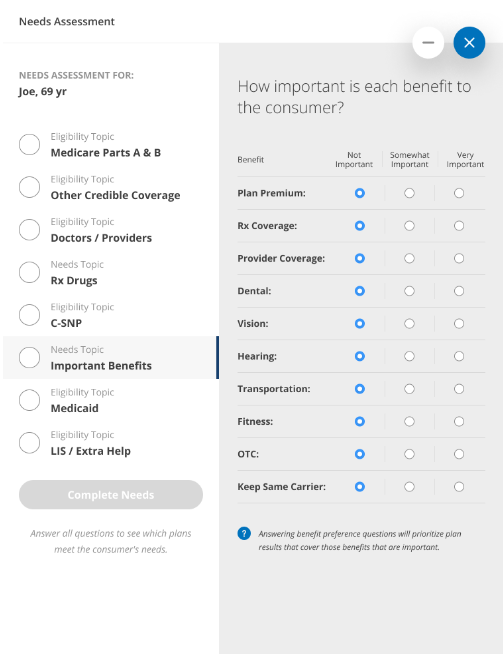Screen dimensions: 503x654
Task: Set Fitness to Somewhat Important
Action: [409, 421]
